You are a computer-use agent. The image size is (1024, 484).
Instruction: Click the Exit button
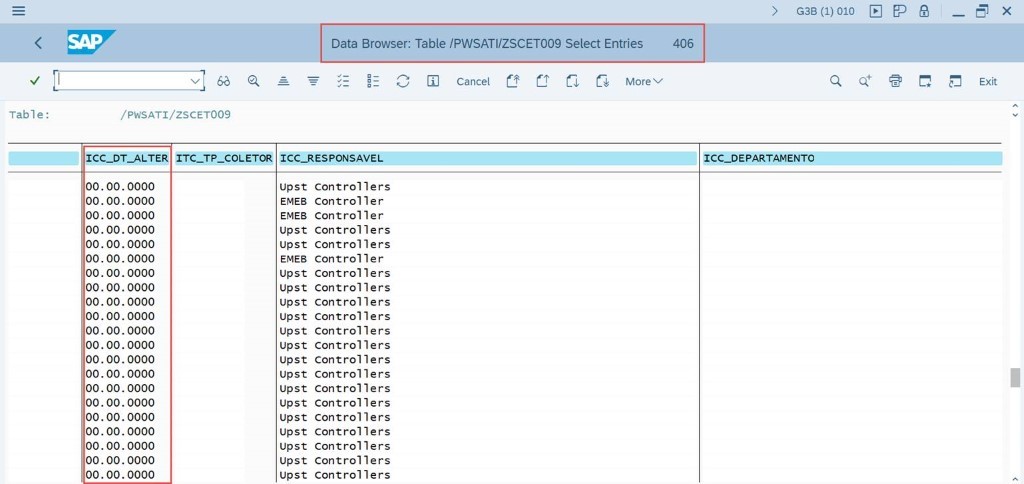(988, 81)
